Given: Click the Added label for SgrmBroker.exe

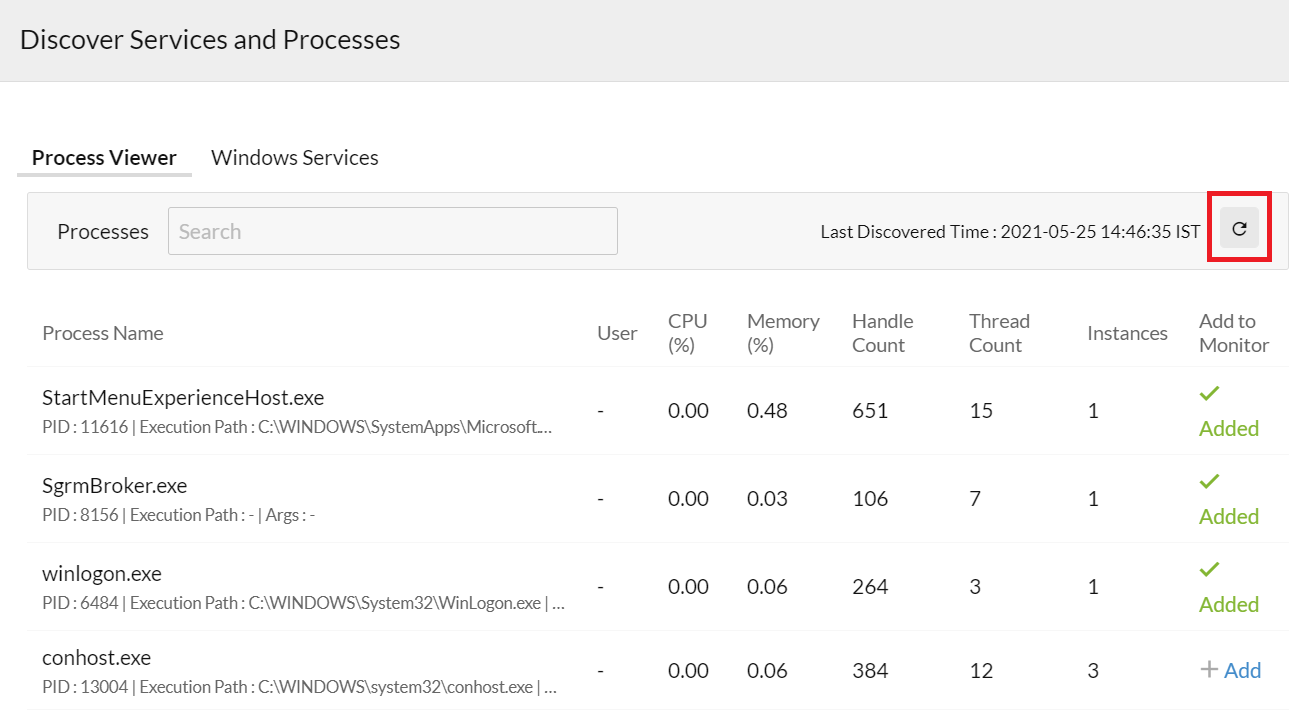Looking at the screenshot, I should pyautogui.click(x=1228, y=517).
